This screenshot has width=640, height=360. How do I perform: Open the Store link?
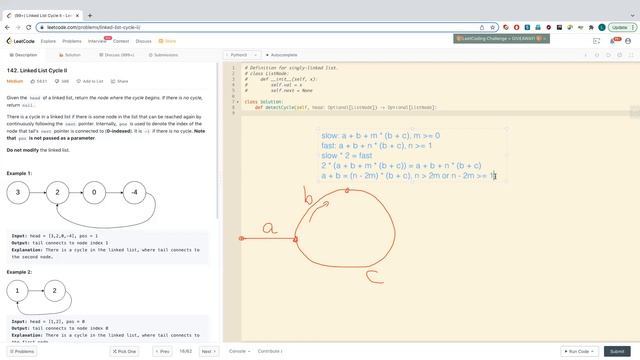click(x=167, y=41)
